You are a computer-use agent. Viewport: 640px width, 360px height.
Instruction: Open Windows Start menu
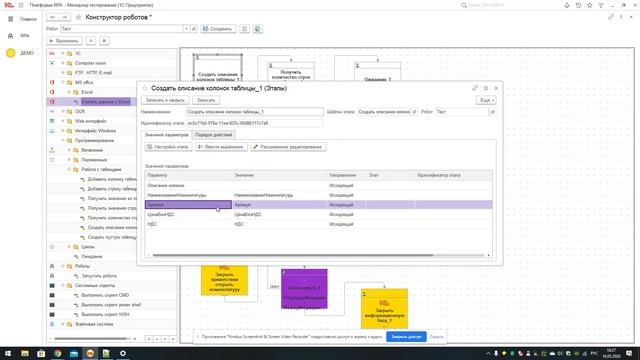pyautogui.click(x=8, y=353)
